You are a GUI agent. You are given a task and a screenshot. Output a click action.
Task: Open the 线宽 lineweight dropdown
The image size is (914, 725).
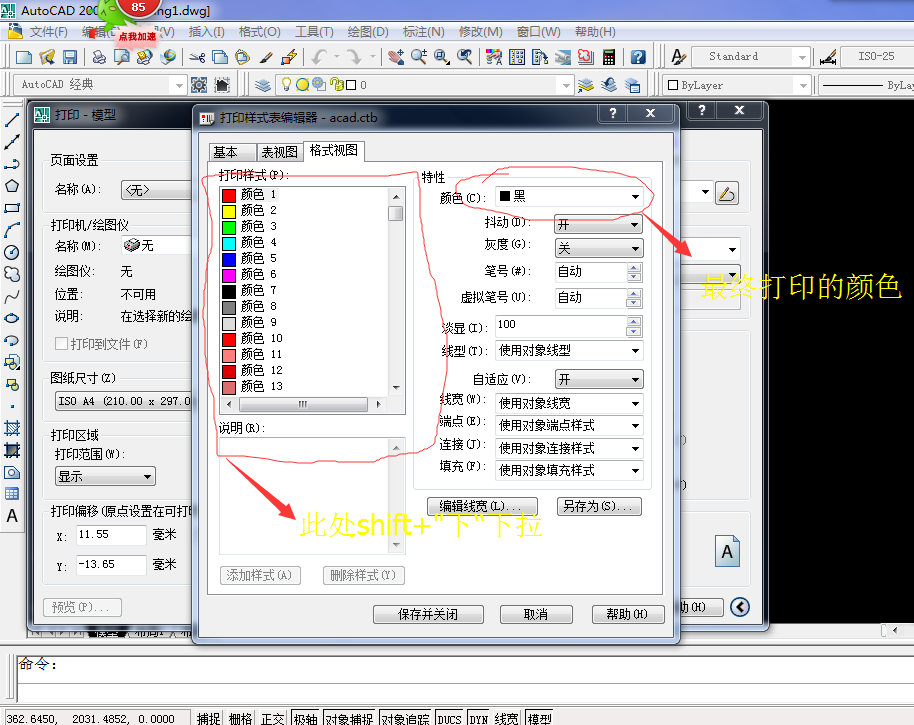(570, 403)
